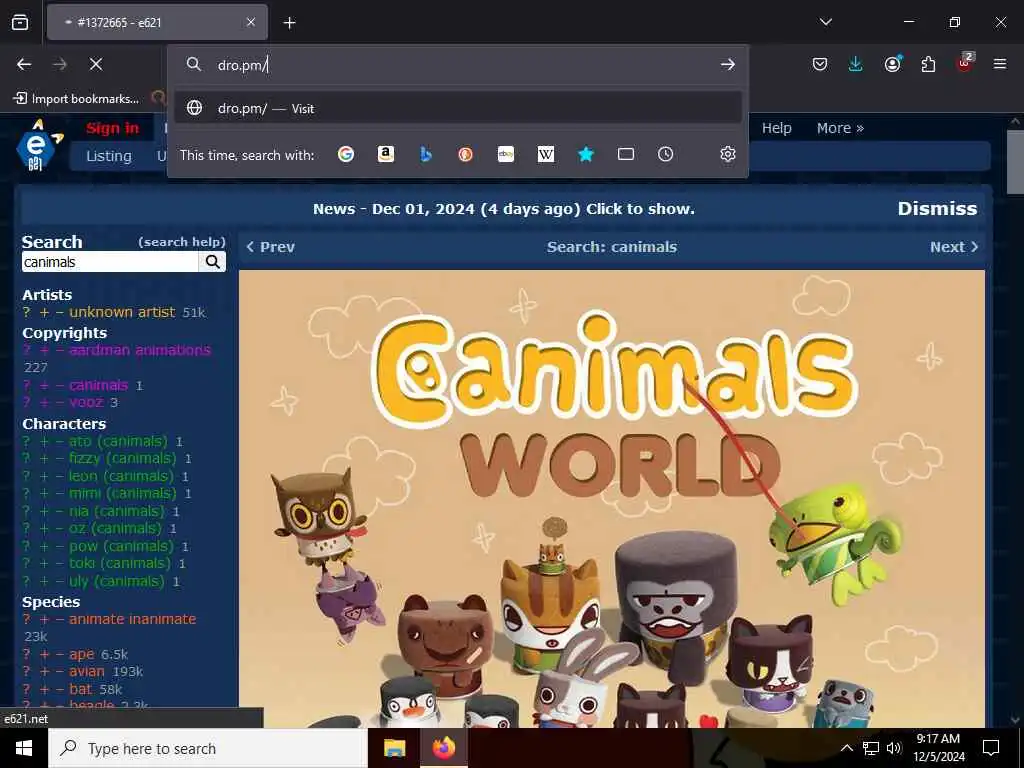Go to the Prev post

270,247
